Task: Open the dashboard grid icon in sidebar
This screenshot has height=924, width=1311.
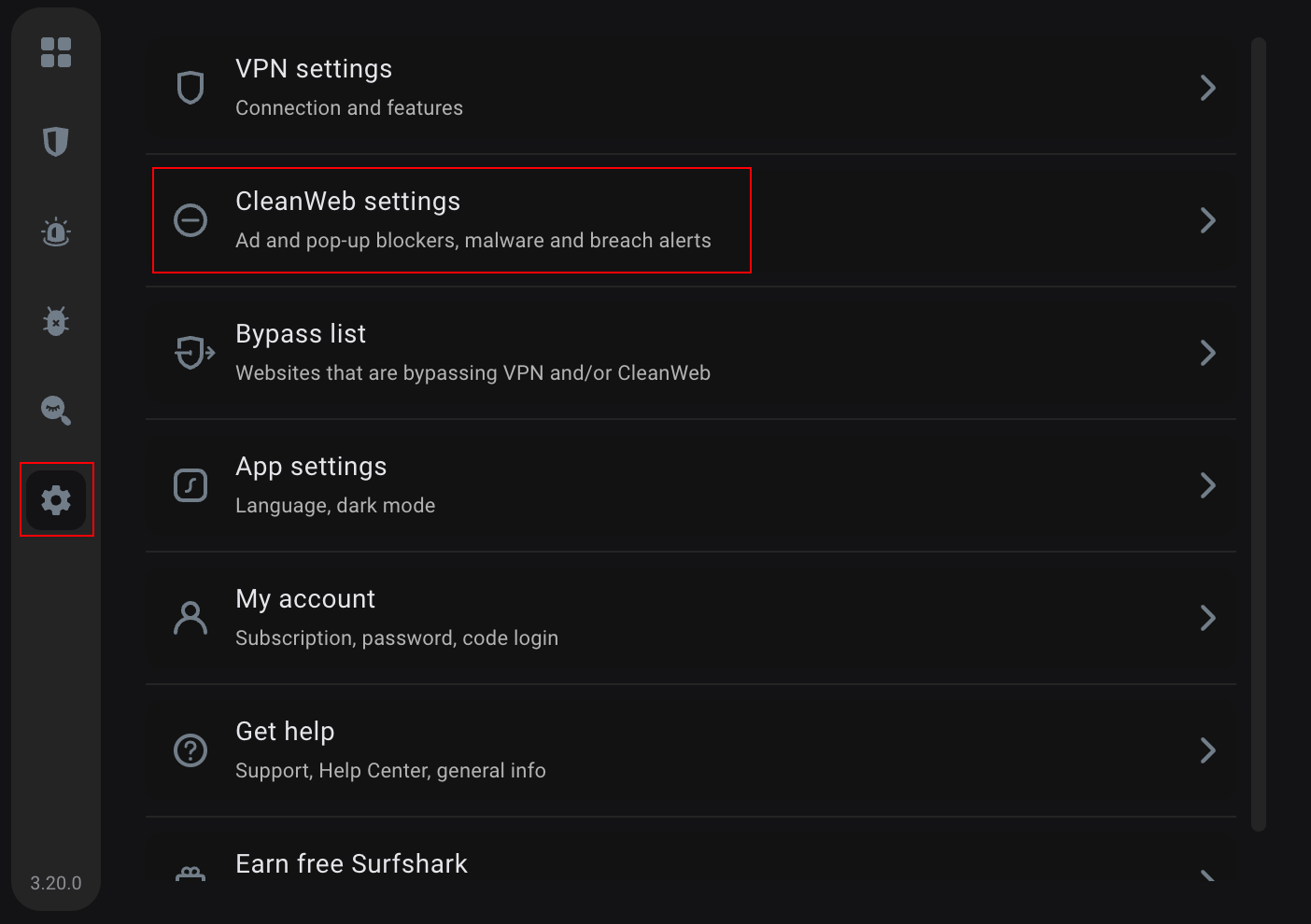Action: [56, 52]
